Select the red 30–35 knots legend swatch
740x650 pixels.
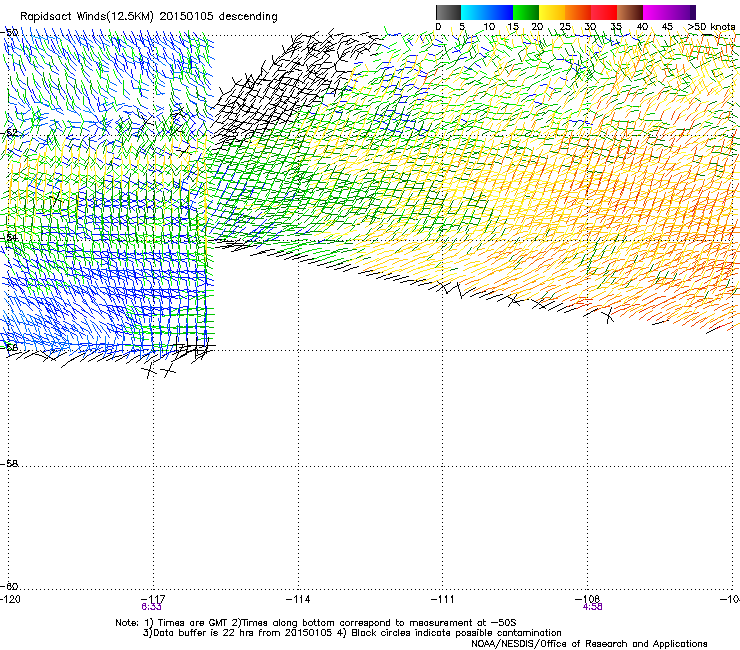tap(604, 12)
